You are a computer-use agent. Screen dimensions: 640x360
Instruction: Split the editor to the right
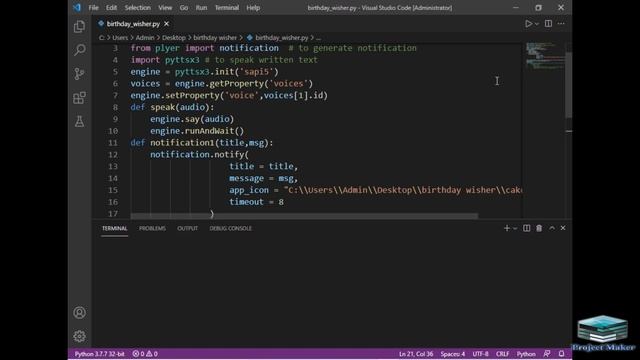tap(548, 24)
